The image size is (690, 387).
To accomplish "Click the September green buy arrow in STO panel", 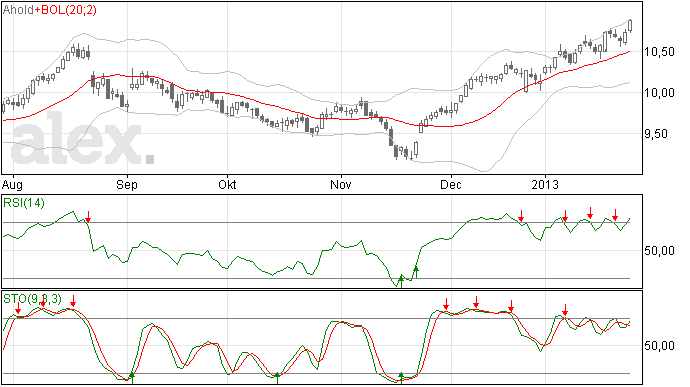I will click(x=131, y=377).
